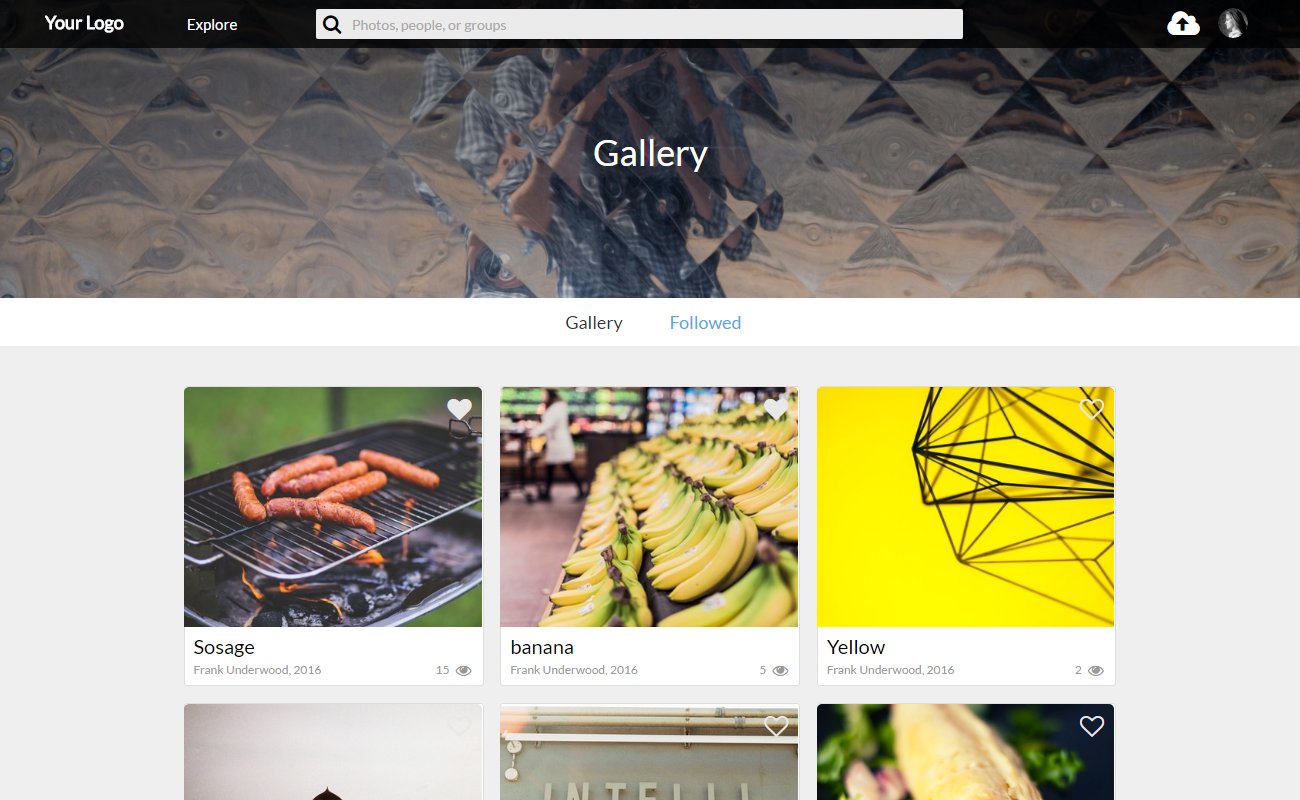Unlike the Sosage photo heart
Screen dimensions: 1300x800
tap(459, 409)
